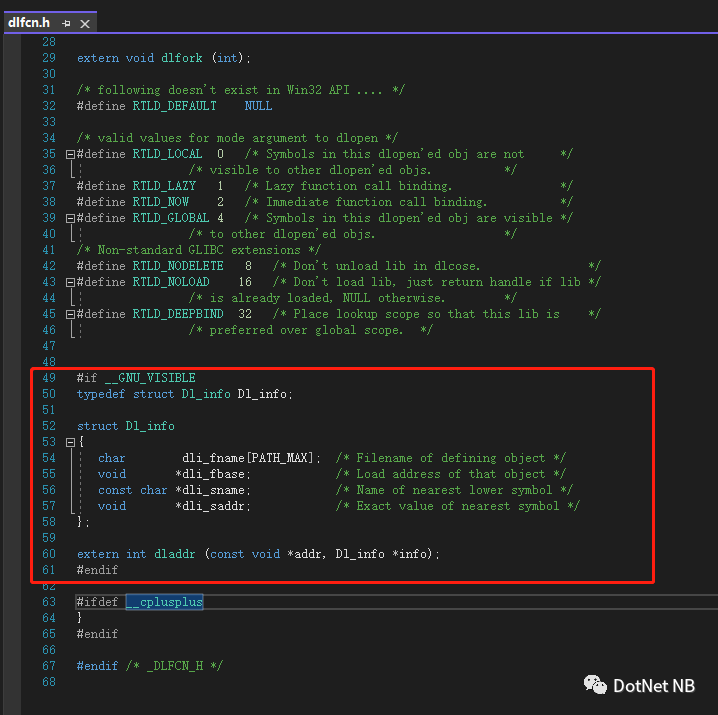Collapse the Dl_info struct body
Screen dimensions: 718x715
point(70,442)
